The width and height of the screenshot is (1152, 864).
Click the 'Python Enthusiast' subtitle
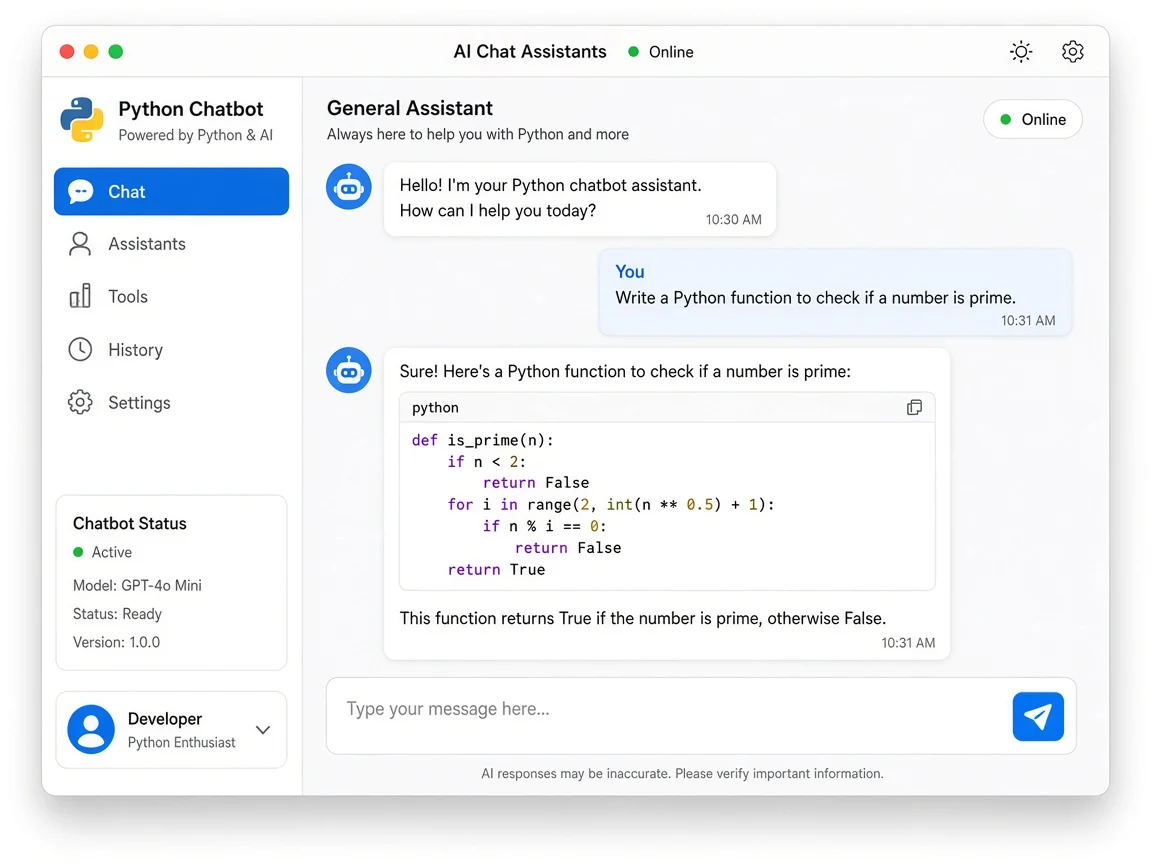(181, 743)
